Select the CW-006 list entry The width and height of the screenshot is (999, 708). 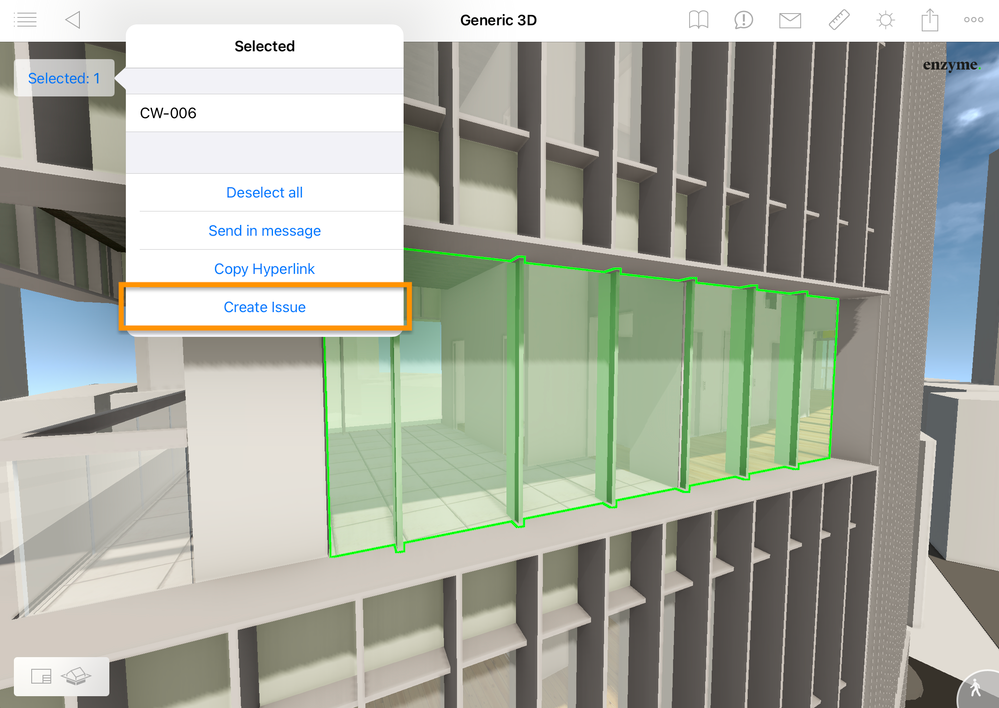264,113
